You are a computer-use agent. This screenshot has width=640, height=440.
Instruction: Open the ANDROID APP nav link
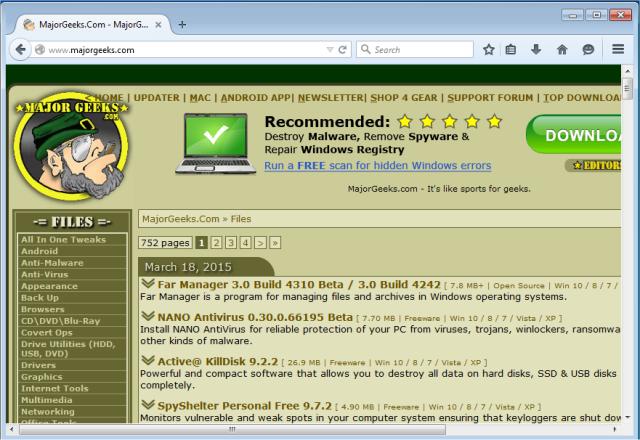coord(256,98)
